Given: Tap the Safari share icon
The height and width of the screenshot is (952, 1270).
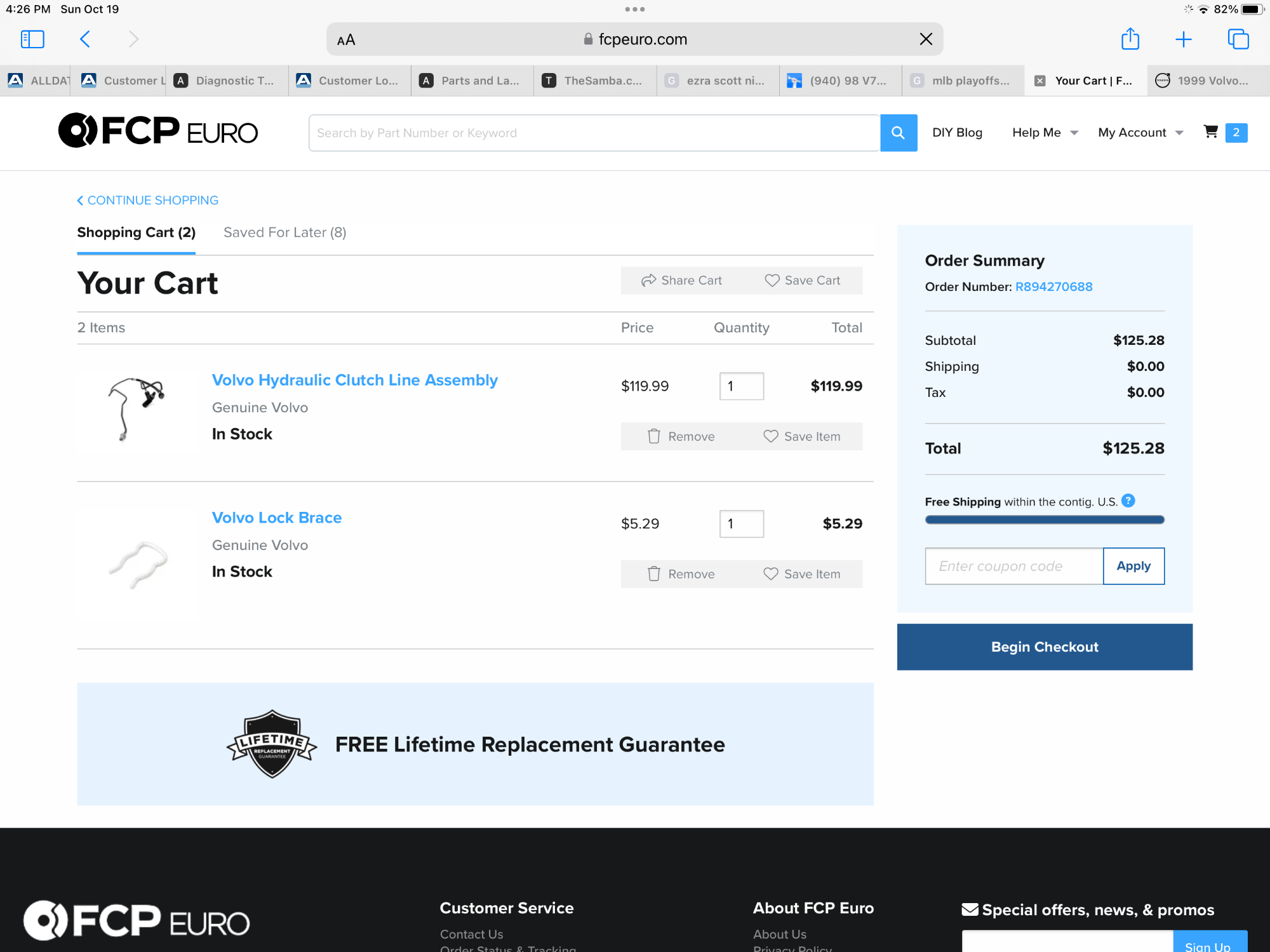Looking at the screenshot, I should [1130, 39].
